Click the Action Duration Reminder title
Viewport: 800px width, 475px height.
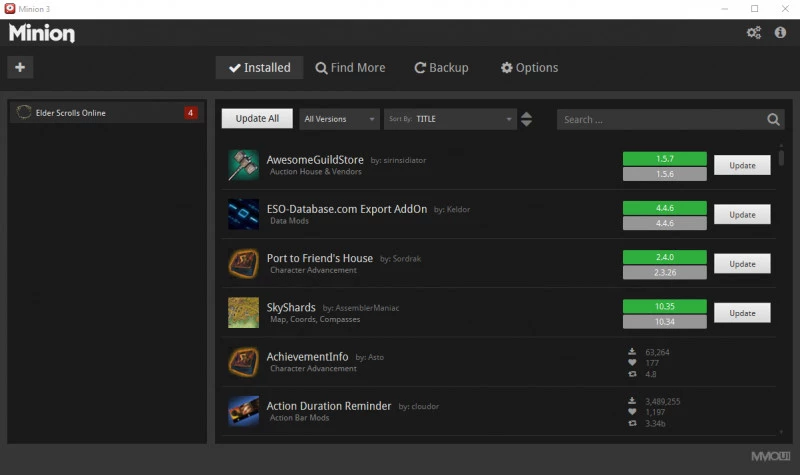pyautogui.click(x=329, y=406)
